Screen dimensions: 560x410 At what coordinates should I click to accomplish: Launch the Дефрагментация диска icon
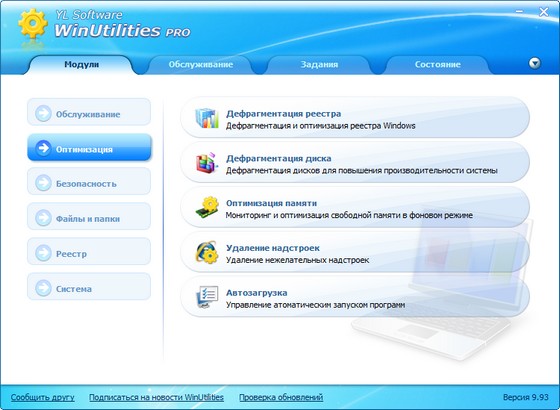pyautogui.click(x=207, y=163)
